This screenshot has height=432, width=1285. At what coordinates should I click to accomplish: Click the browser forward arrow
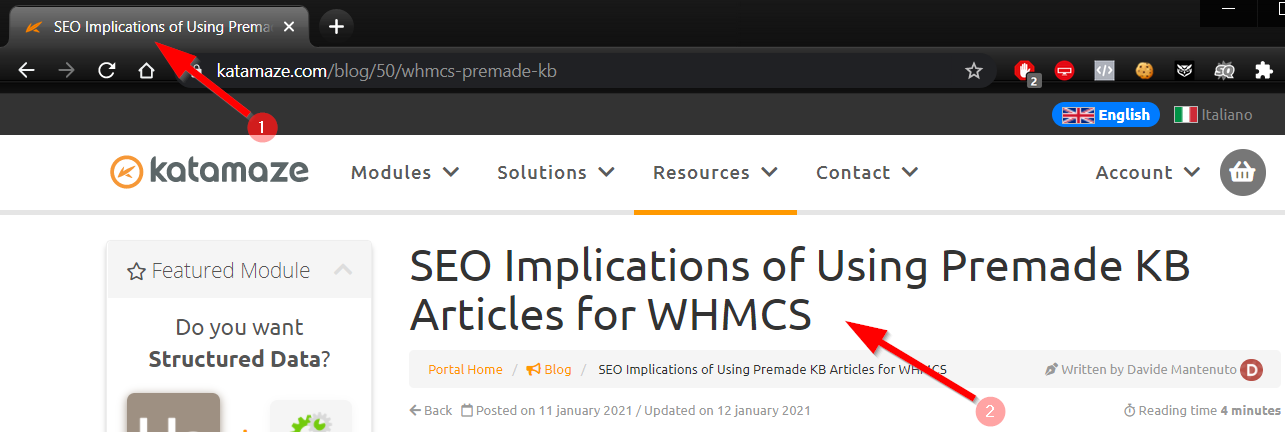tap(66, 71)
